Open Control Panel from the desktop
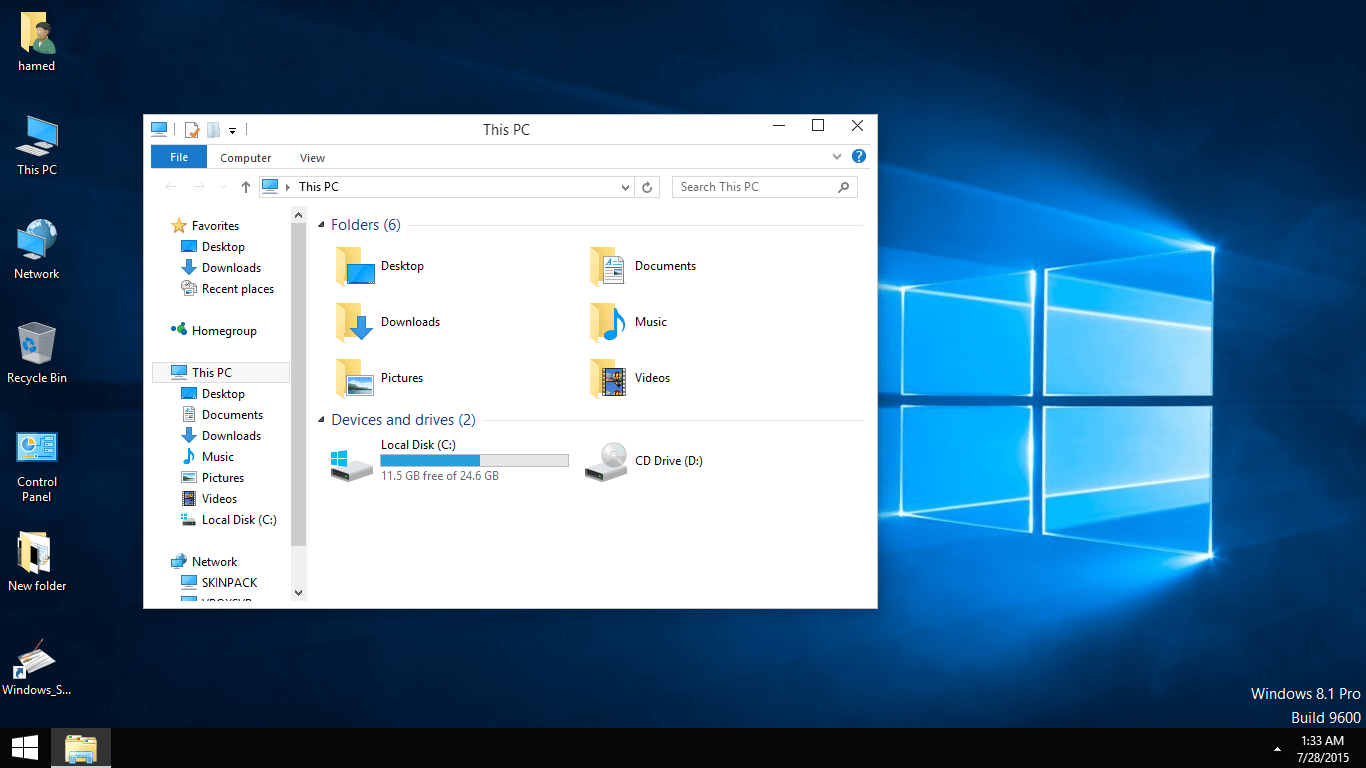This screenshot has width=1366, height=768. pyautogui.click(x=36, y=447)
